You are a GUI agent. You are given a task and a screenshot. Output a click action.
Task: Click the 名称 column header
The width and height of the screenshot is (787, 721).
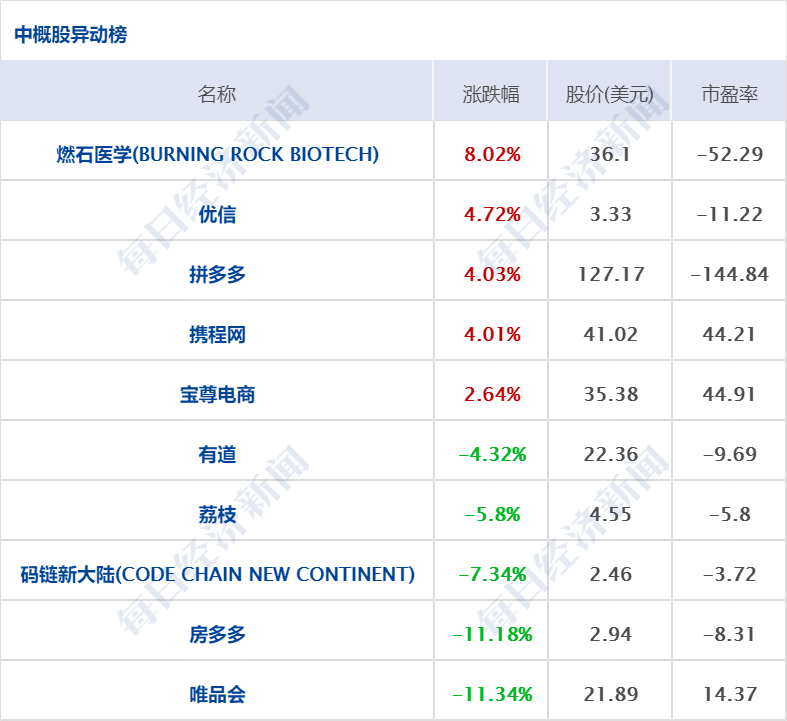217,94
